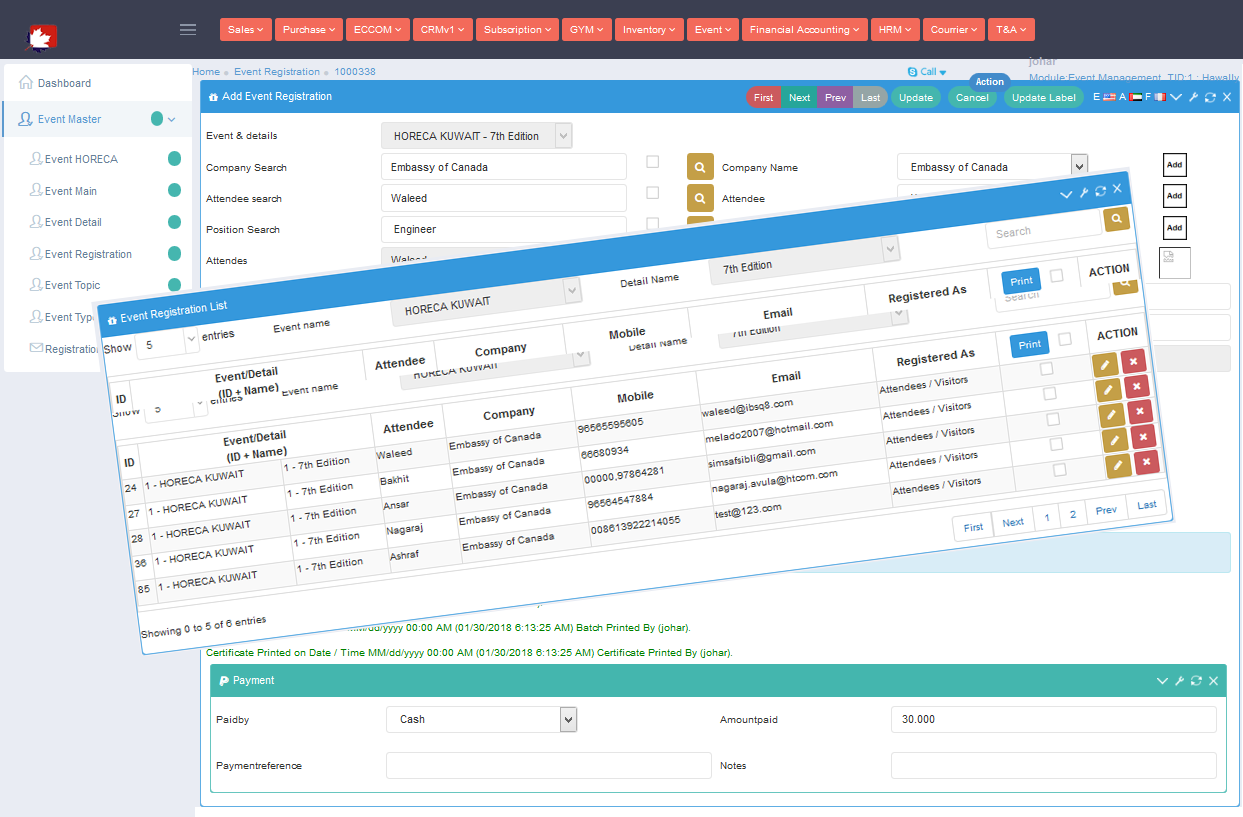Viewport: 1243px width, 817px height.
Task: Tick the checkbox beside Position Search field
Action: pyautogui.click(x=652, y=224)
